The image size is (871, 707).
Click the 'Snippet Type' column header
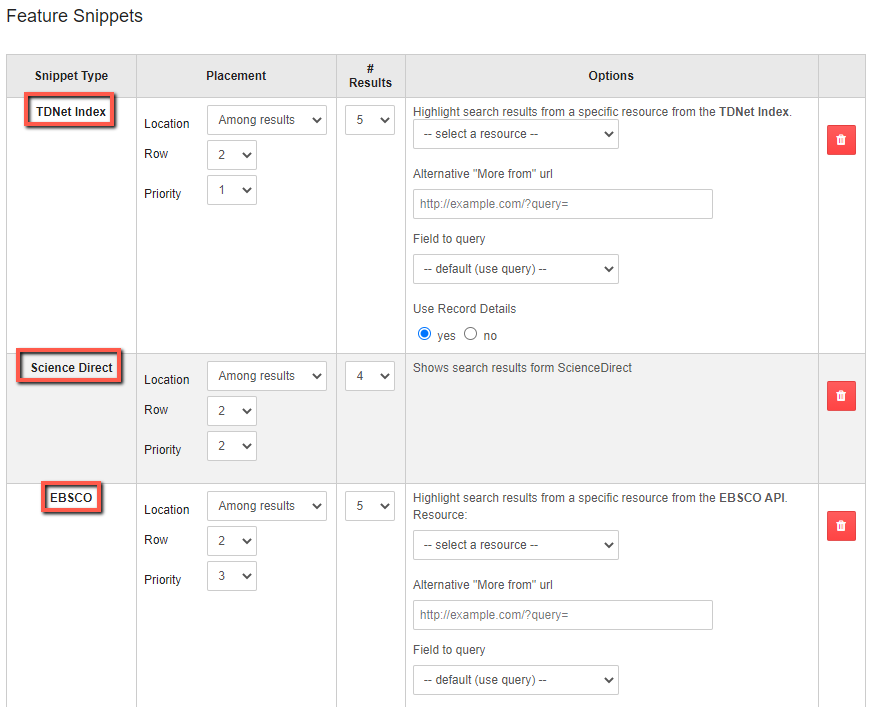71,76
